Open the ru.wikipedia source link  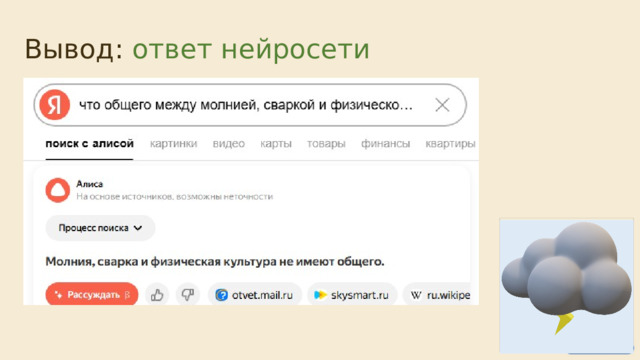(437, 295)
